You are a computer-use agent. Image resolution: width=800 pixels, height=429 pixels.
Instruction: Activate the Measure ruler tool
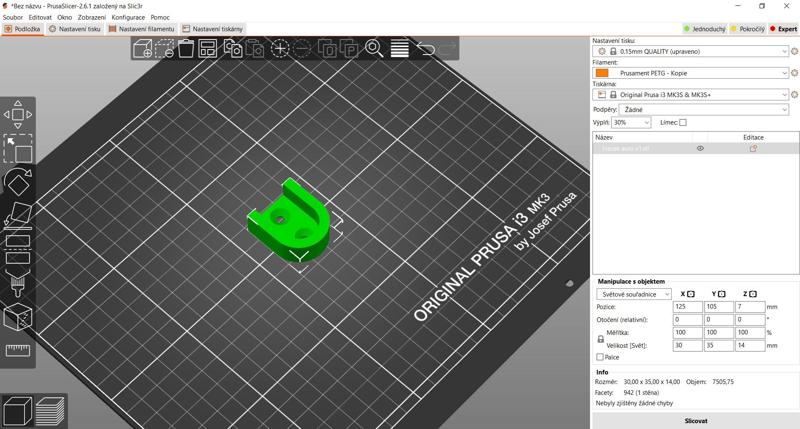tap(18, 350)
